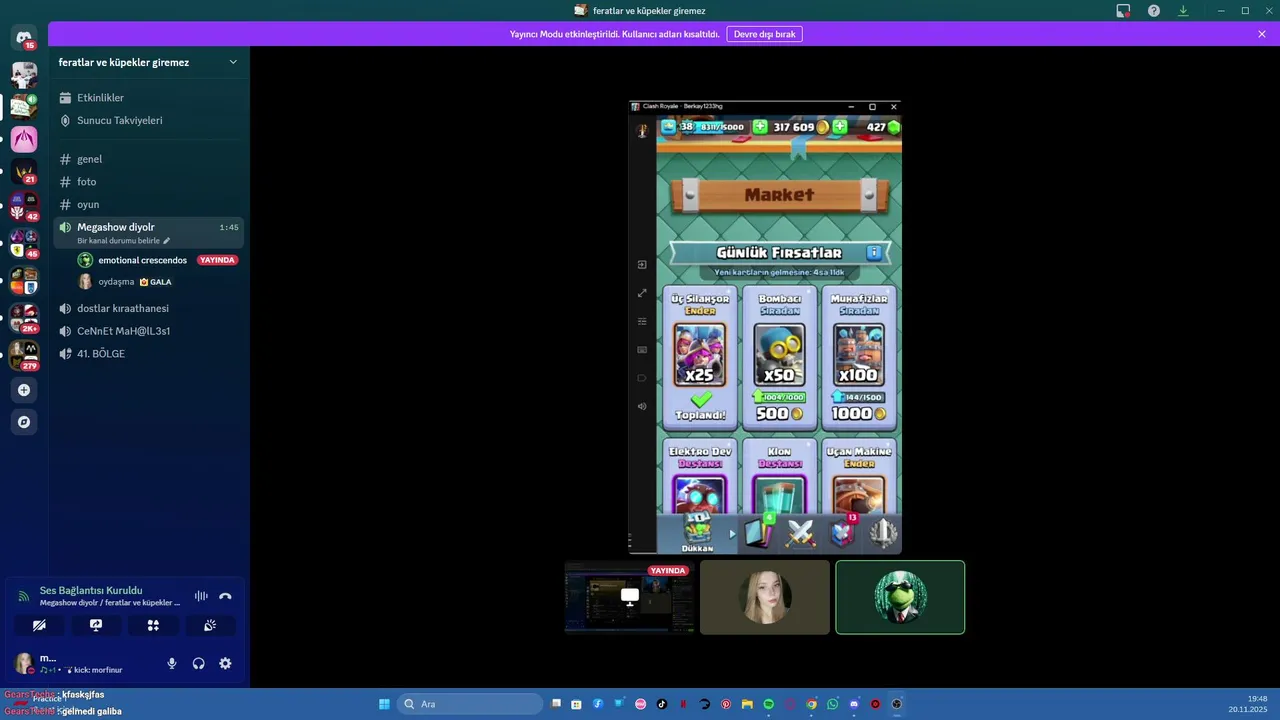Expand the feratlar ve küpekler giremez server menu

(149, 62)
